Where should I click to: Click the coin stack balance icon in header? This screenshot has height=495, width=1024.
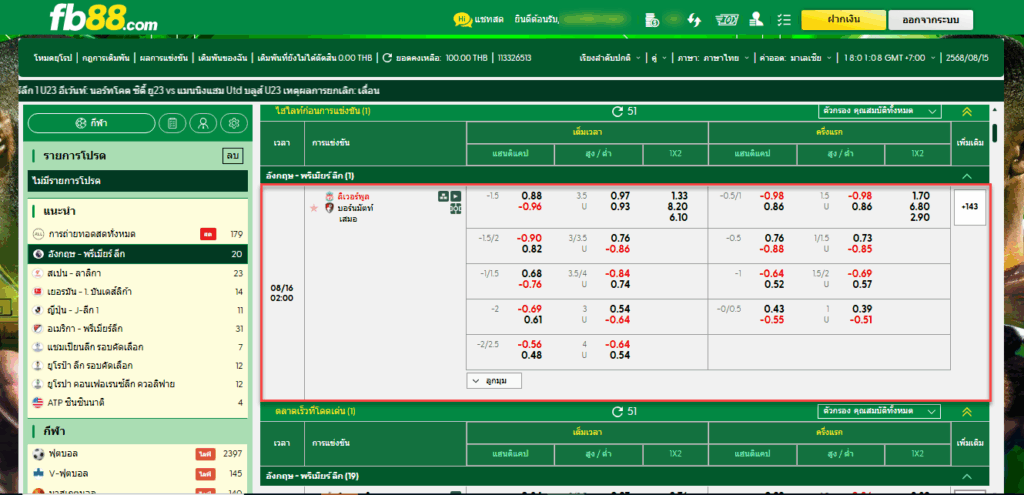652,20
